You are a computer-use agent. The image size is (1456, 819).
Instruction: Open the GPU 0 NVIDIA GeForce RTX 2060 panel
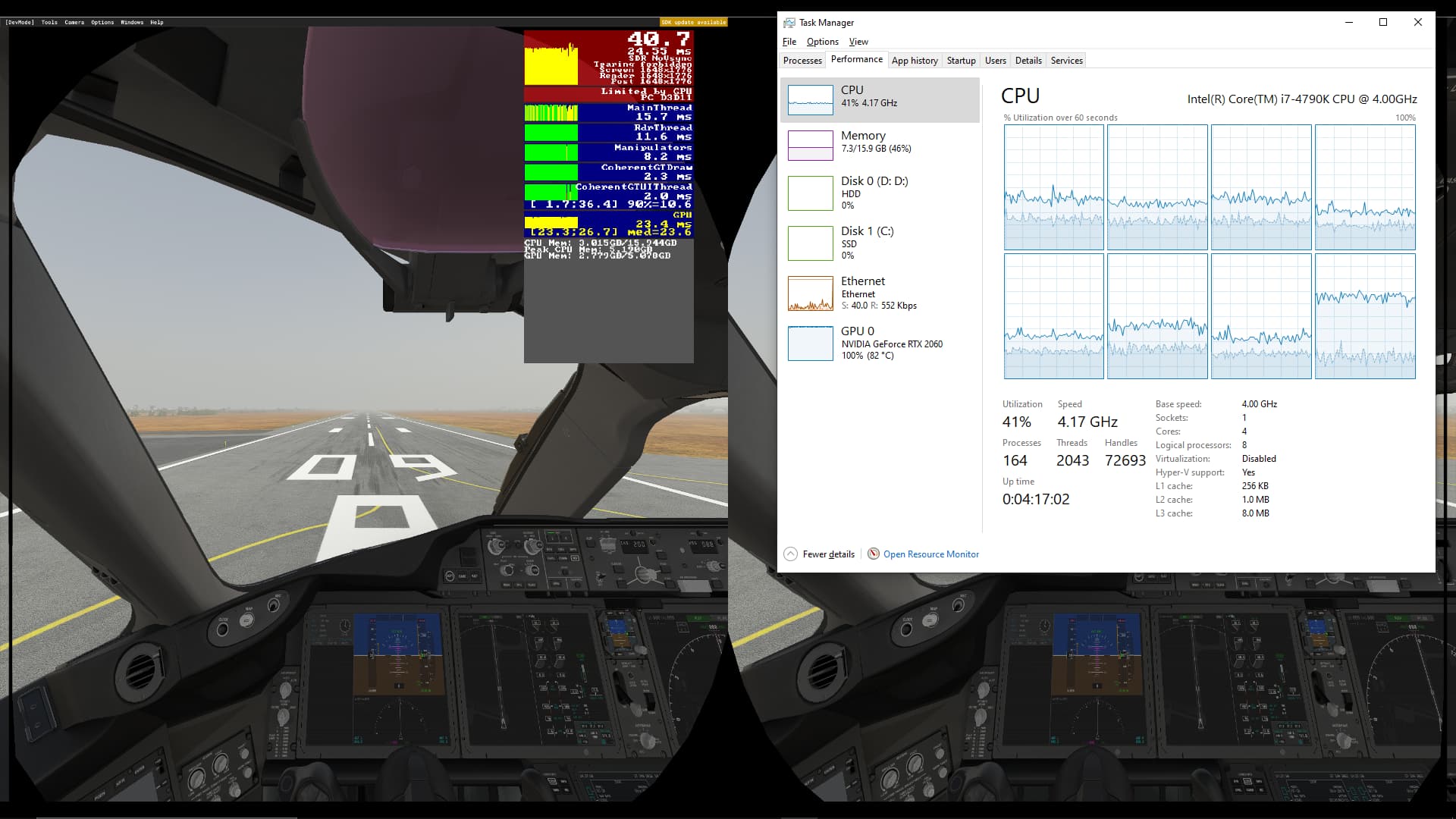coord(880,343)
